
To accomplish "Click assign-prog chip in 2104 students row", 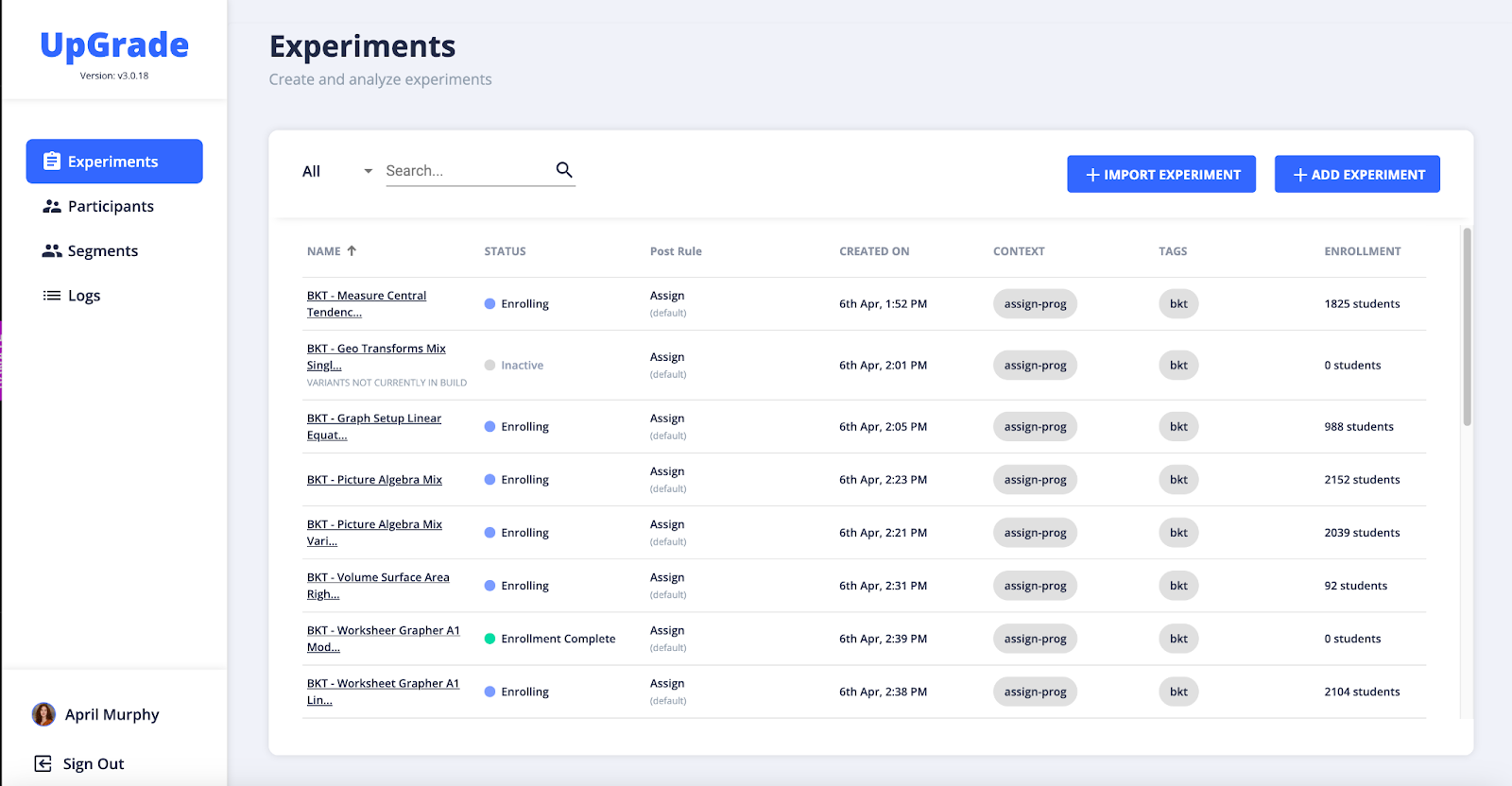I will point(1035,692).
